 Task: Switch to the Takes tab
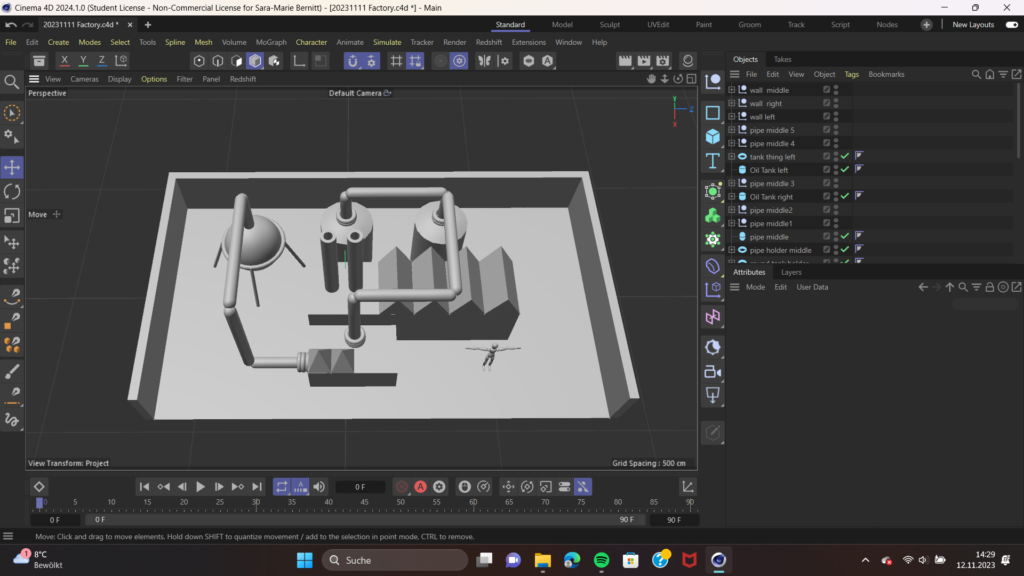pos(783,59)
